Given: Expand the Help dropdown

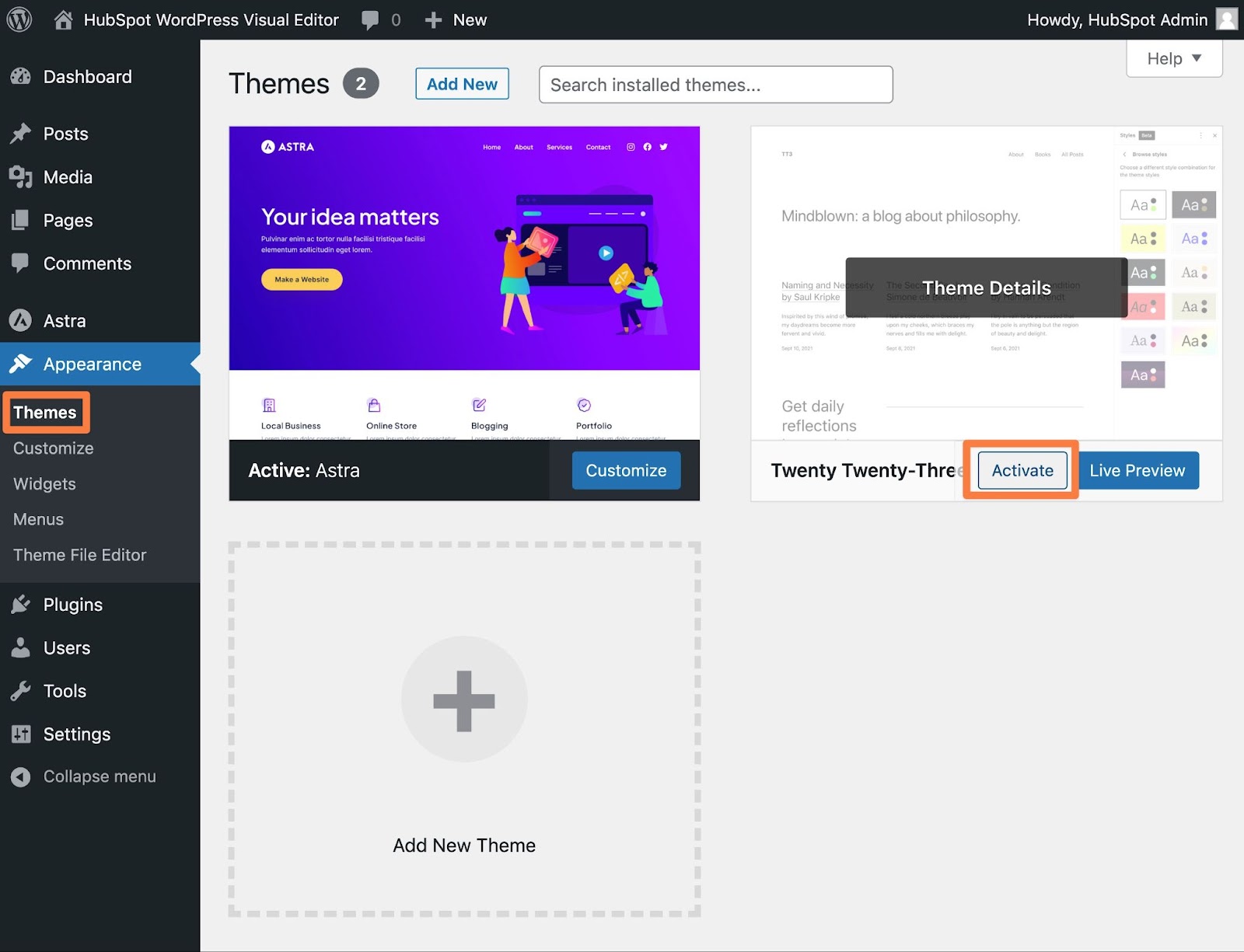Looking at the screenshot, I should (x=1174, y=58).
